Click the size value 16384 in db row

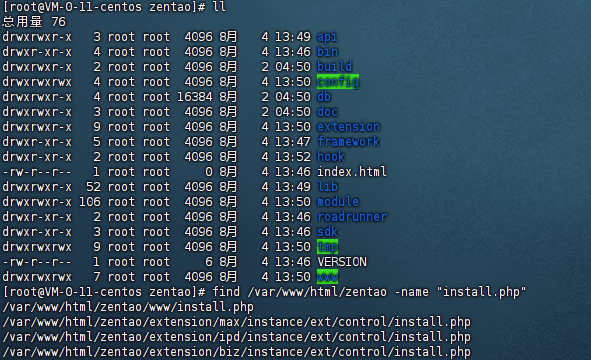(195, 97)
